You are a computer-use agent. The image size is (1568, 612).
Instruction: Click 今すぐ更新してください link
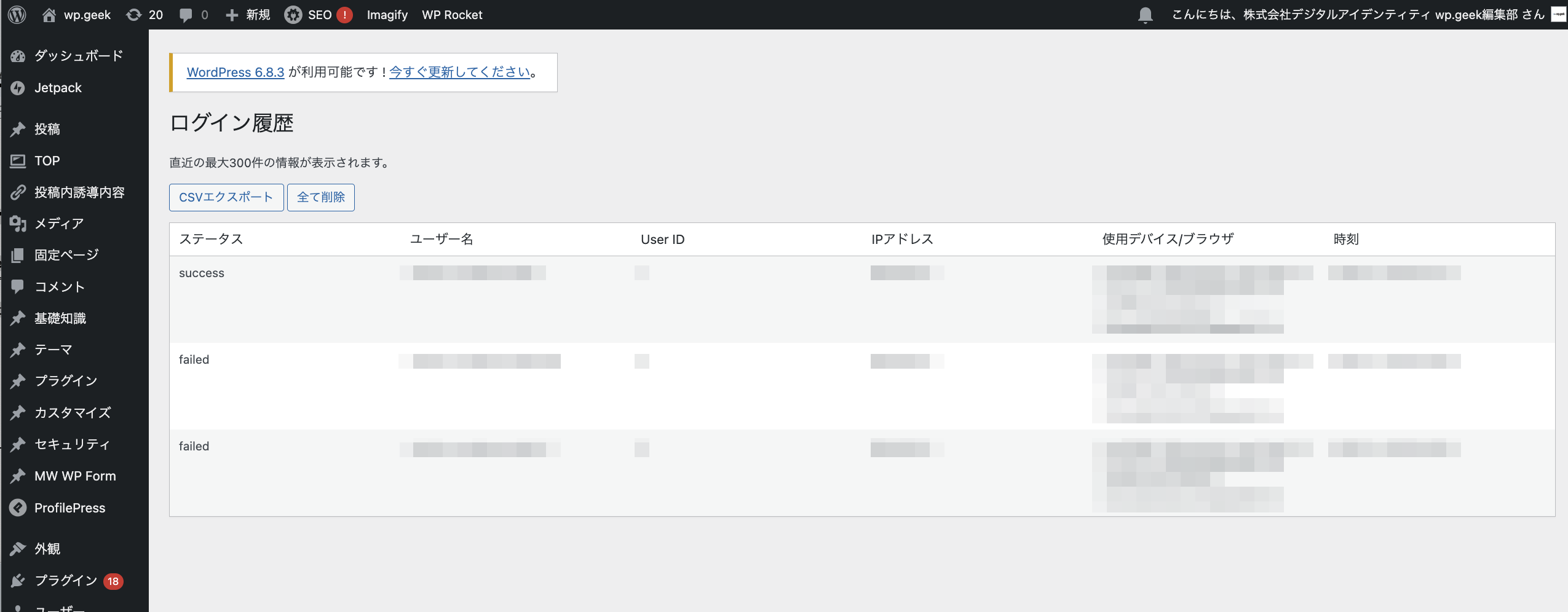point(460,72)
